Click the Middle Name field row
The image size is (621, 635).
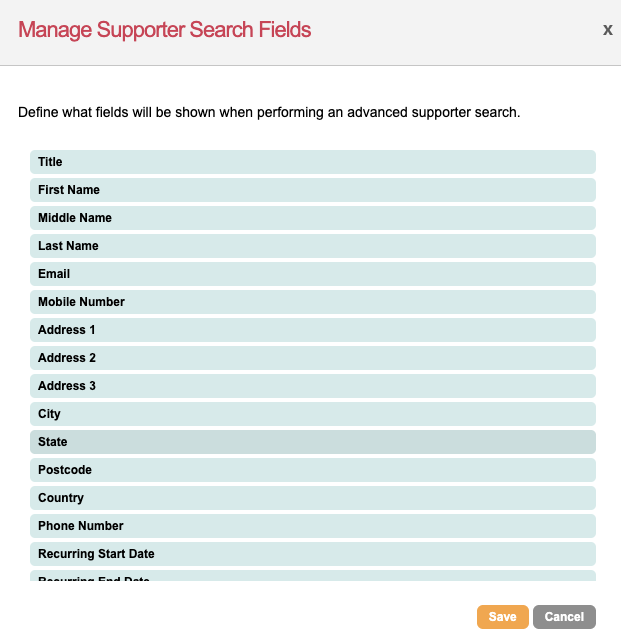pyautogui.click(x=313, y=218)
